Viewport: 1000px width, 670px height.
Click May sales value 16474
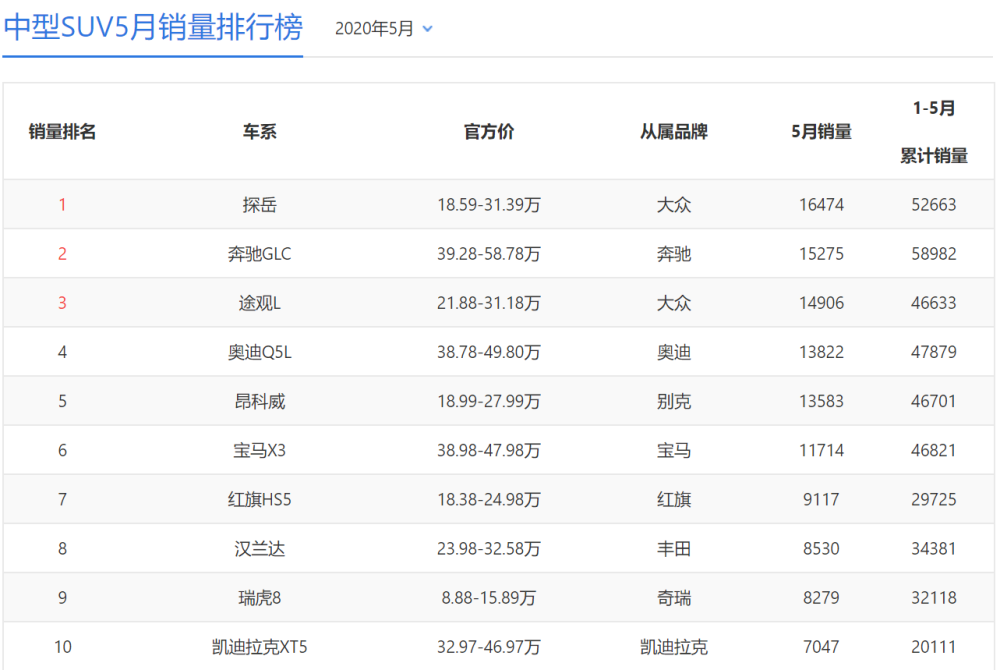click(821, 205)
